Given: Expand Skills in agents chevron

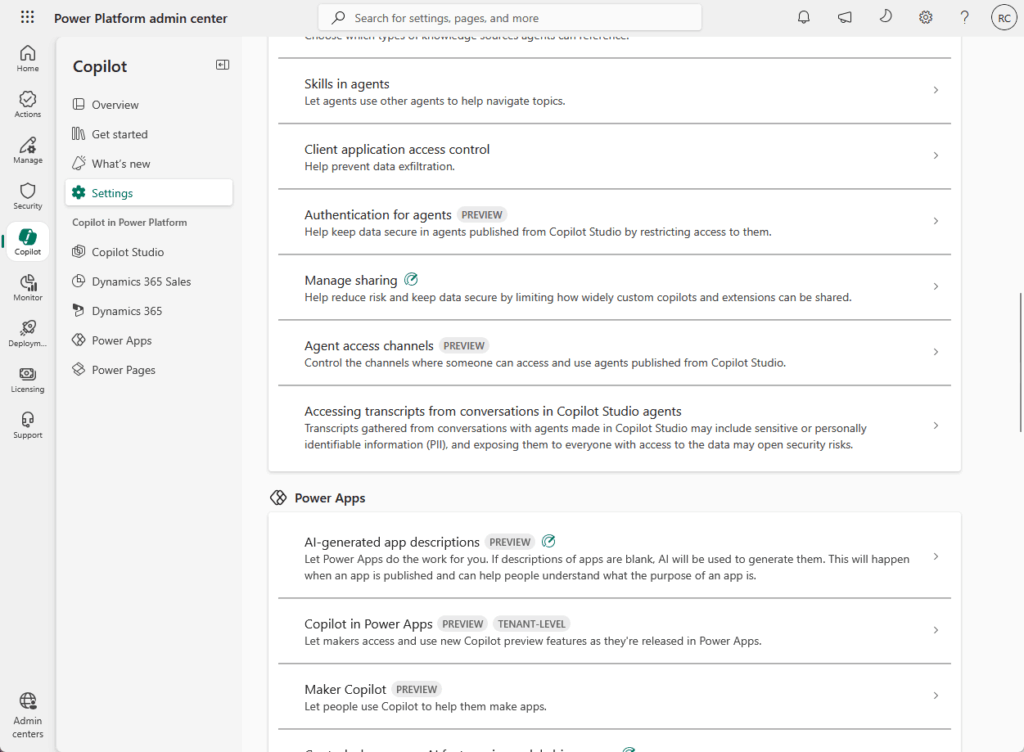Looking at the screenshot, I should (x=936, y=90).
